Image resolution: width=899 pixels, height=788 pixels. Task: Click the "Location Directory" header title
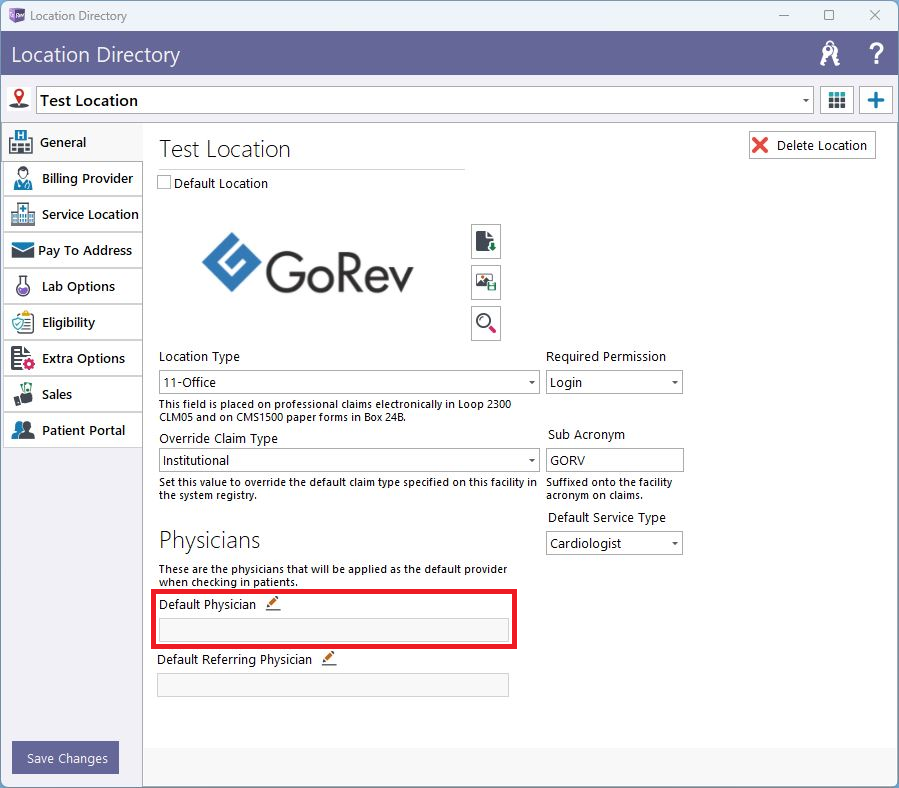96,54
